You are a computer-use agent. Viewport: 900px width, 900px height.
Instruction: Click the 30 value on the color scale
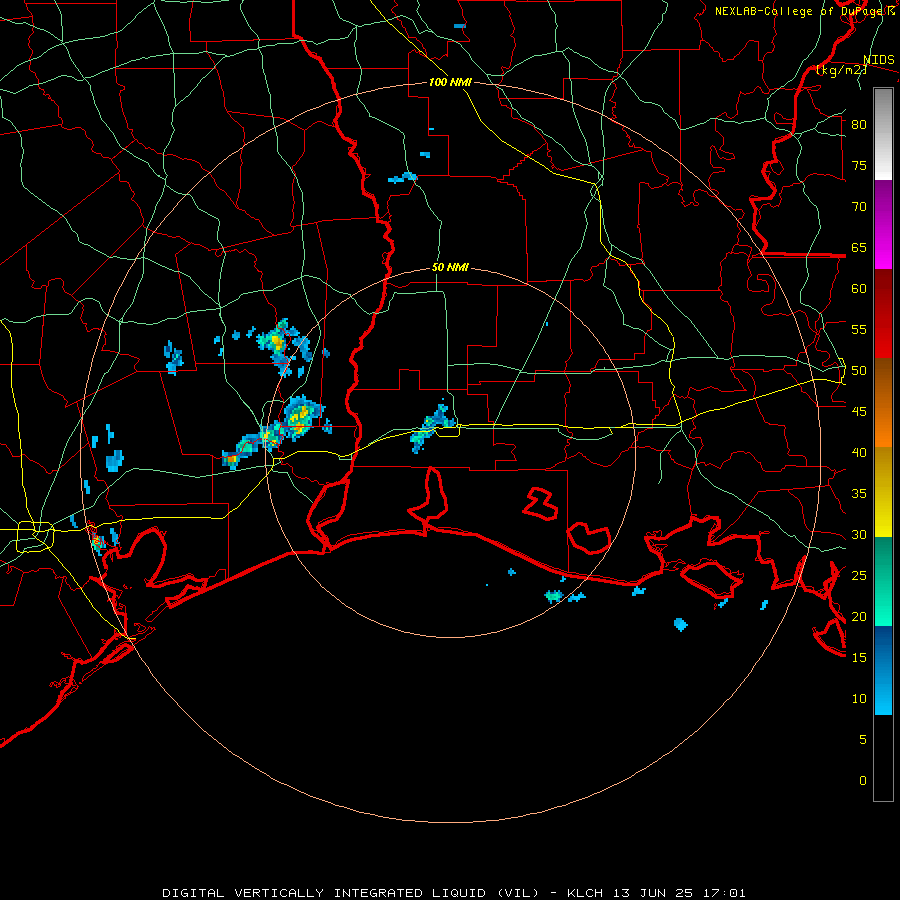coord(859,534)
